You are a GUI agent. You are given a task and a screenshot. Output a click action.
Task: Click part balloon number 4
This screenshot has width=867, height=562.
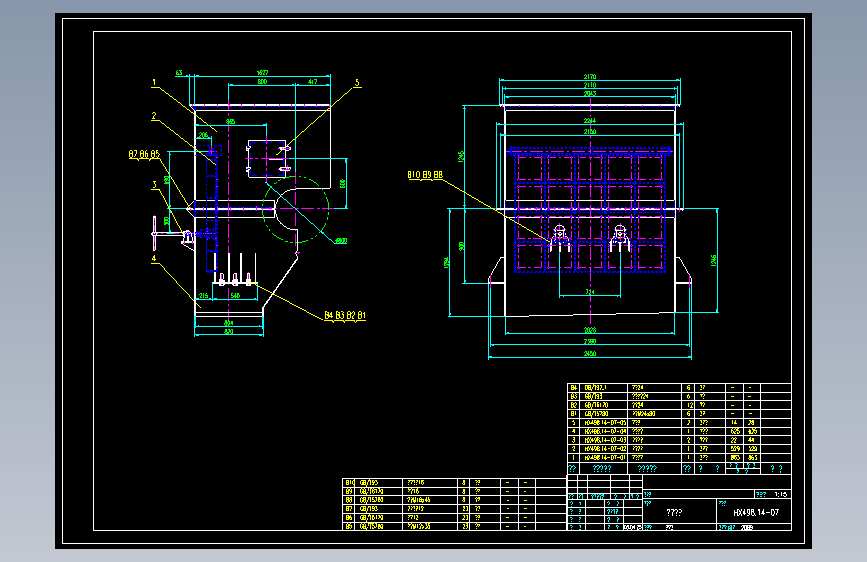click(154, 258)
